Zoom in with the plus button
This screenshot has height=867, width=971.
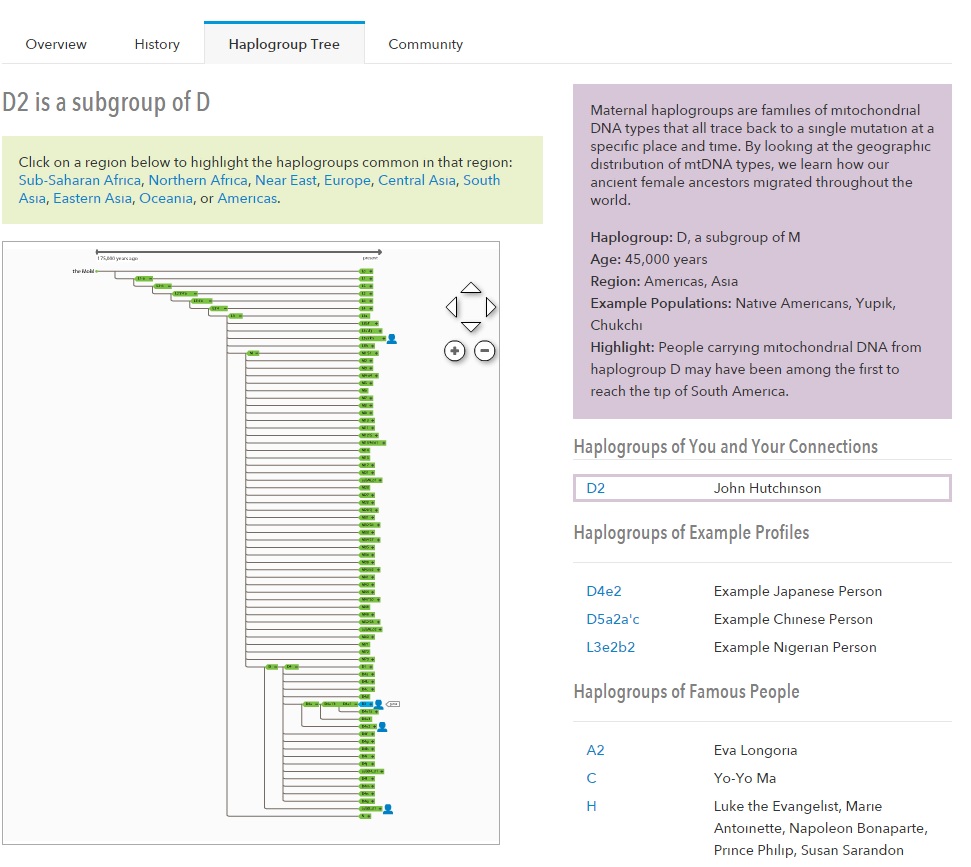coord(455,350)
